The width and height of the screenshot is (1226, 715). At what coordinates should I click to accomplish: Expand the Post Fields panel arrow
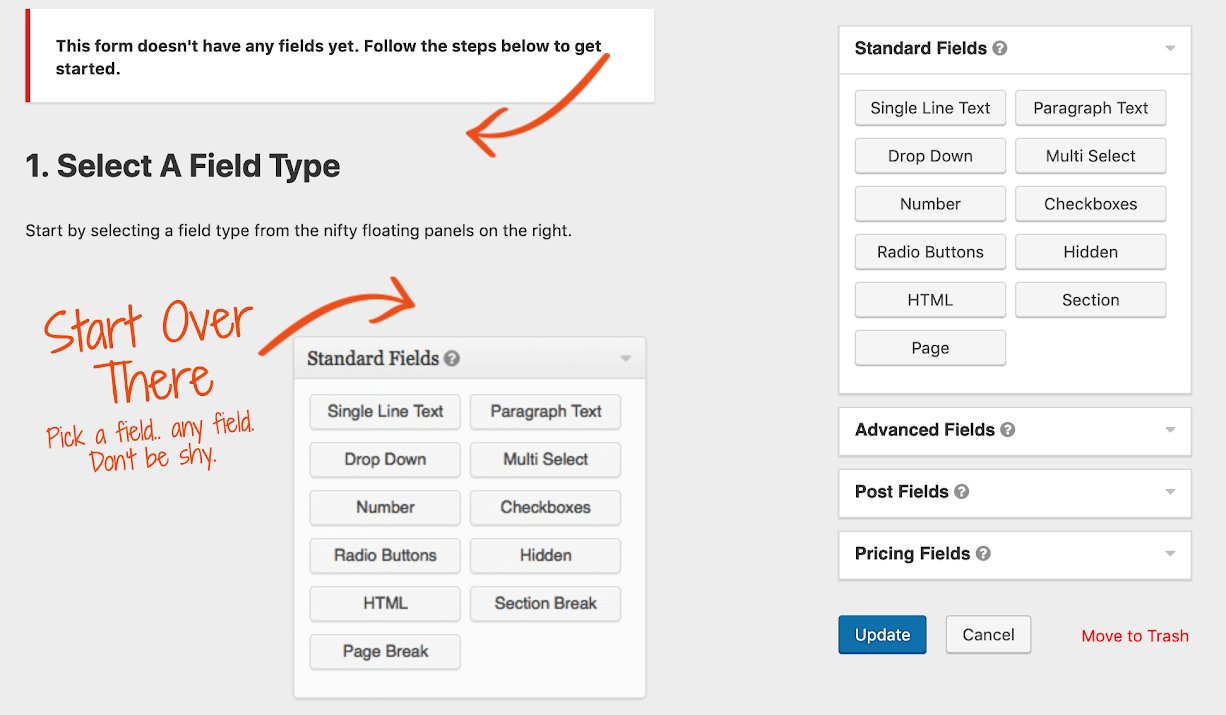pos(1170,492)
